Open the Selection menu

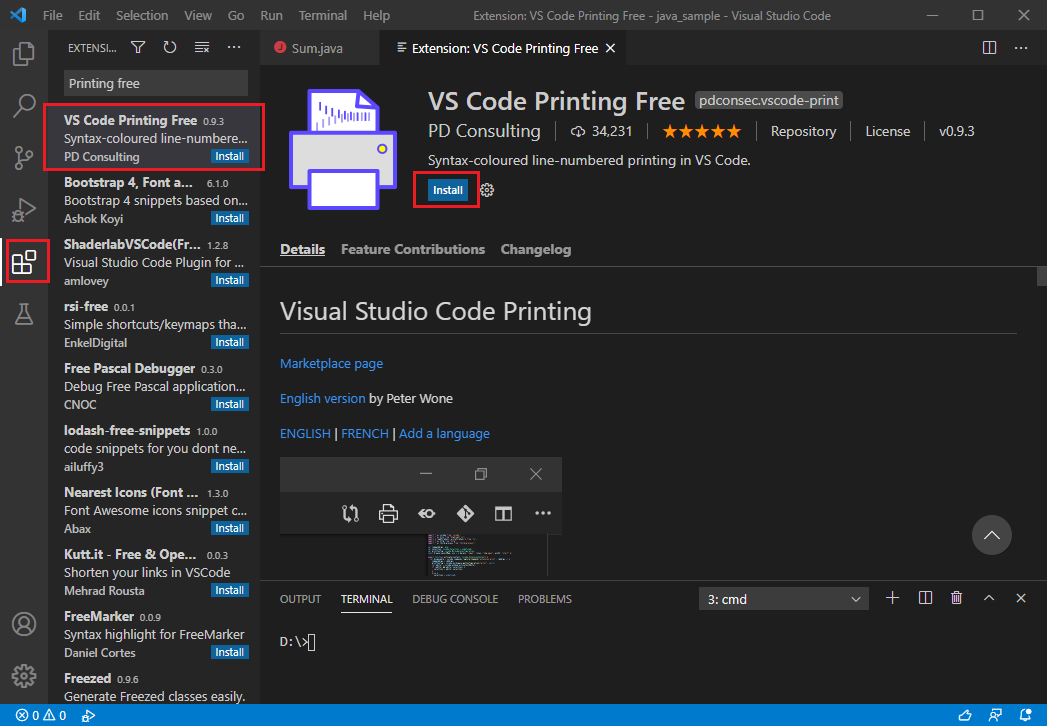(x=142, y=15)
